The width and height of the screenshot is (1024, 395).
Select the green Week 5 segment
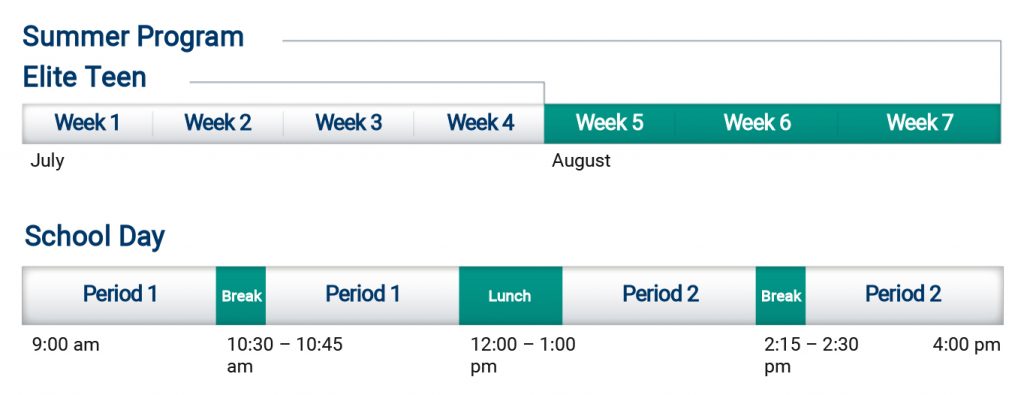609,123
